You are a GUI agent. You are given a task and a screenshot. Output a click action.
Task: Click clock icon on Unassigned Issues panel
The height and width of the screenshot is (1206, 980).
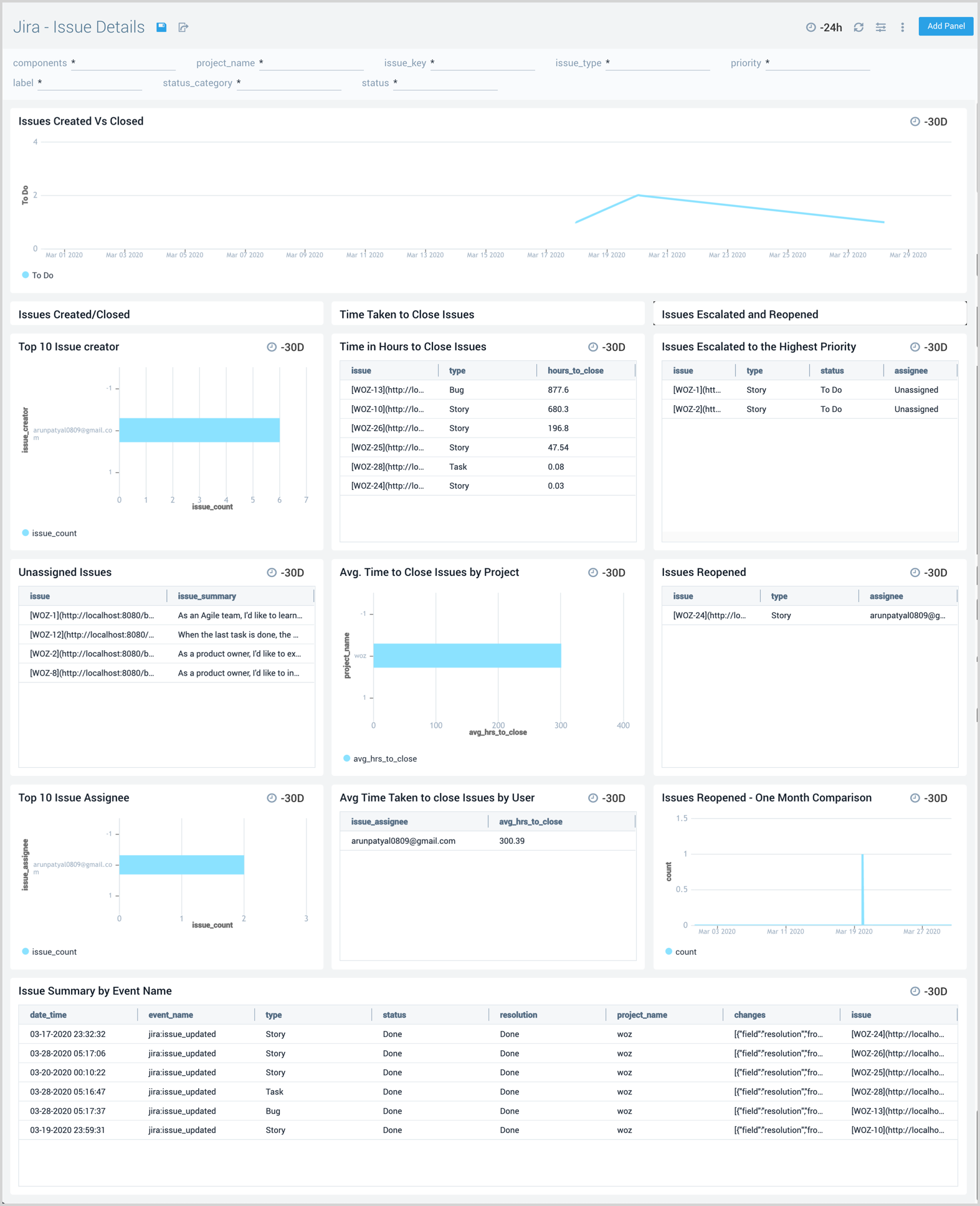pos(272,572)
